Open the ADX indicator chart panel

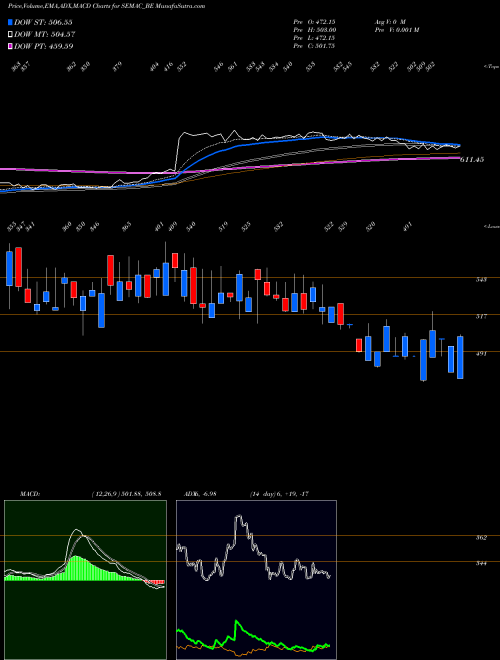pos(256,580)
